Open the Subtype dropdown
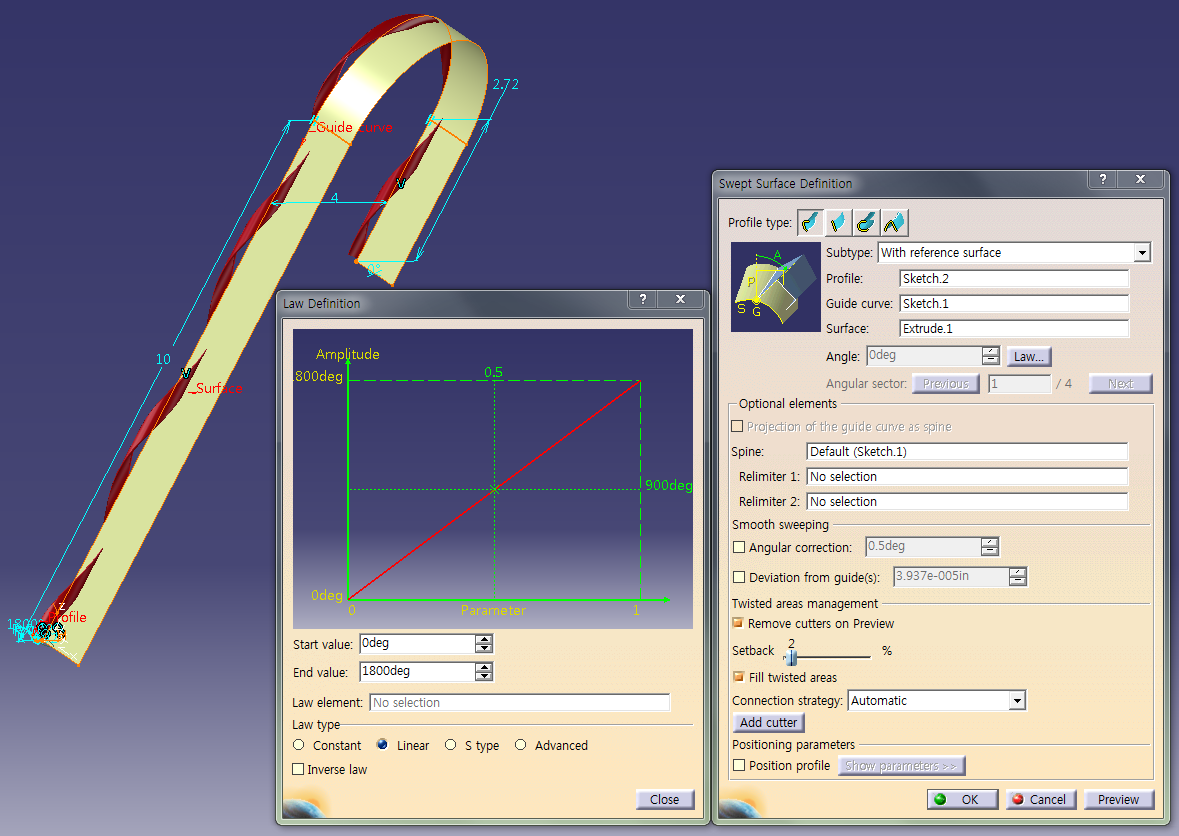Viewport: 1179px width, 836px height. pos(1142,252)
